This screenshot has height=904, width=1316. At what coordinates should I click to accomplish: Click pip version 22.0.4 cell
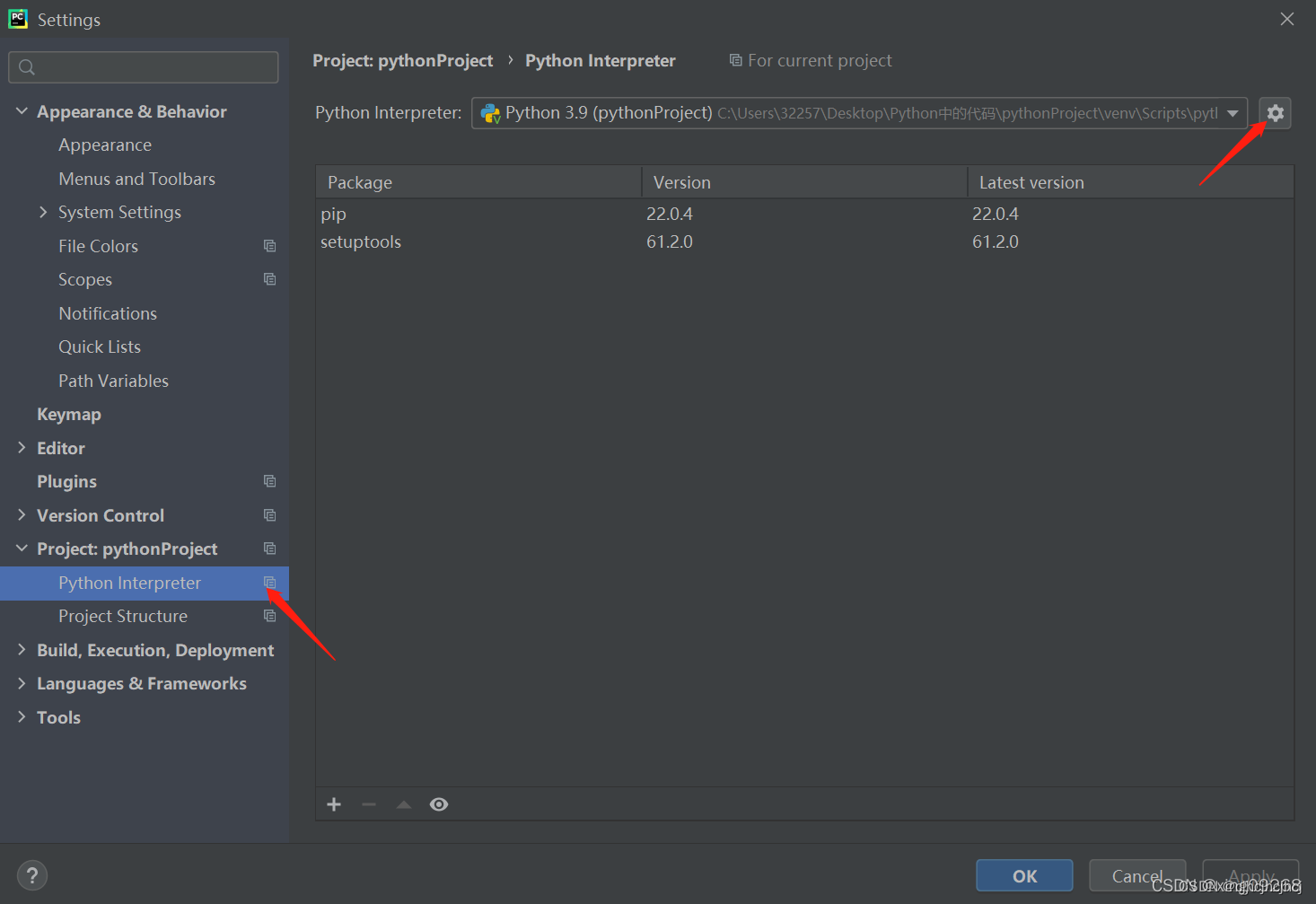tap(670, 214)
